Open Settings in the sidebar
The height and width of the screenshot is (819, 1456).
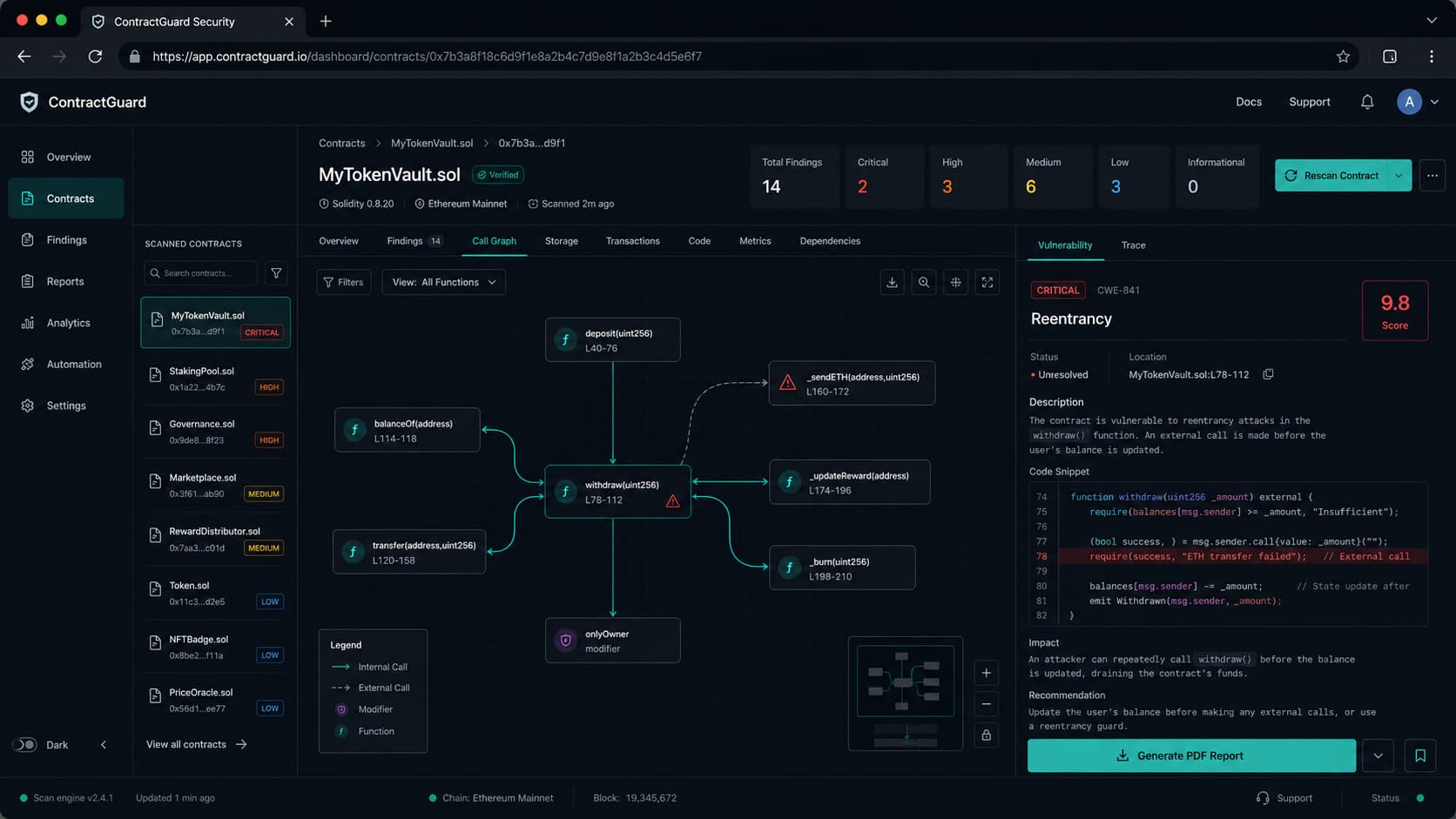[66, 406]
